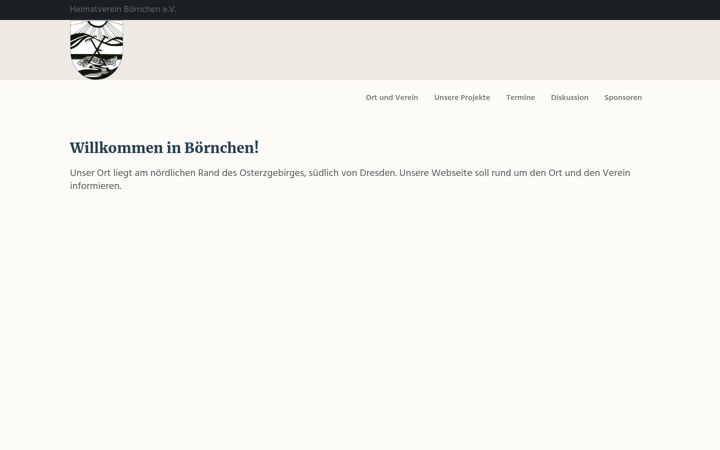The width and height of the screenshot is (720, 450).
Task: Click the Börnchen coat of arms logo
Action: pyautogui.click(x=96, y=50)
